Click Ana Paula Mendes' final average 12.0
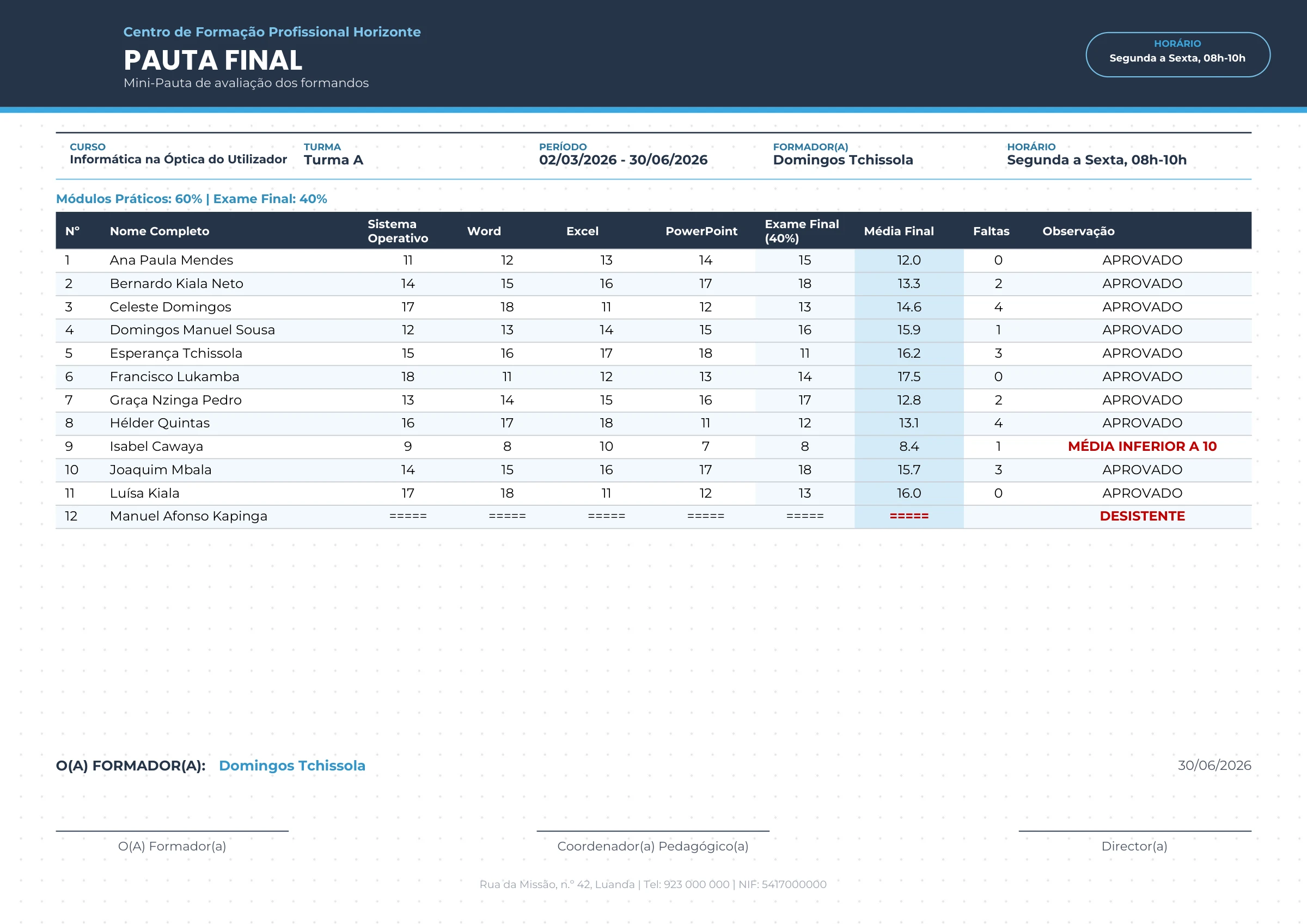The image size is (1307, 924). (x=908, y=260)
